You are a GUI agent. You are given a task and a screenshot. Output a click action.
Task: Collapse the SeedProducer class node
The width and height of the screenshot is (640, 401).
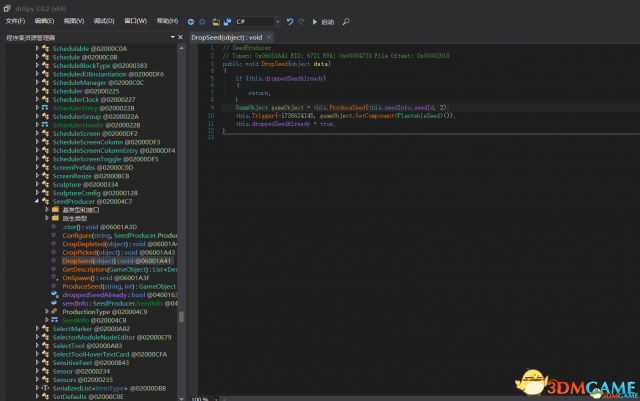(x=37, y=201)
